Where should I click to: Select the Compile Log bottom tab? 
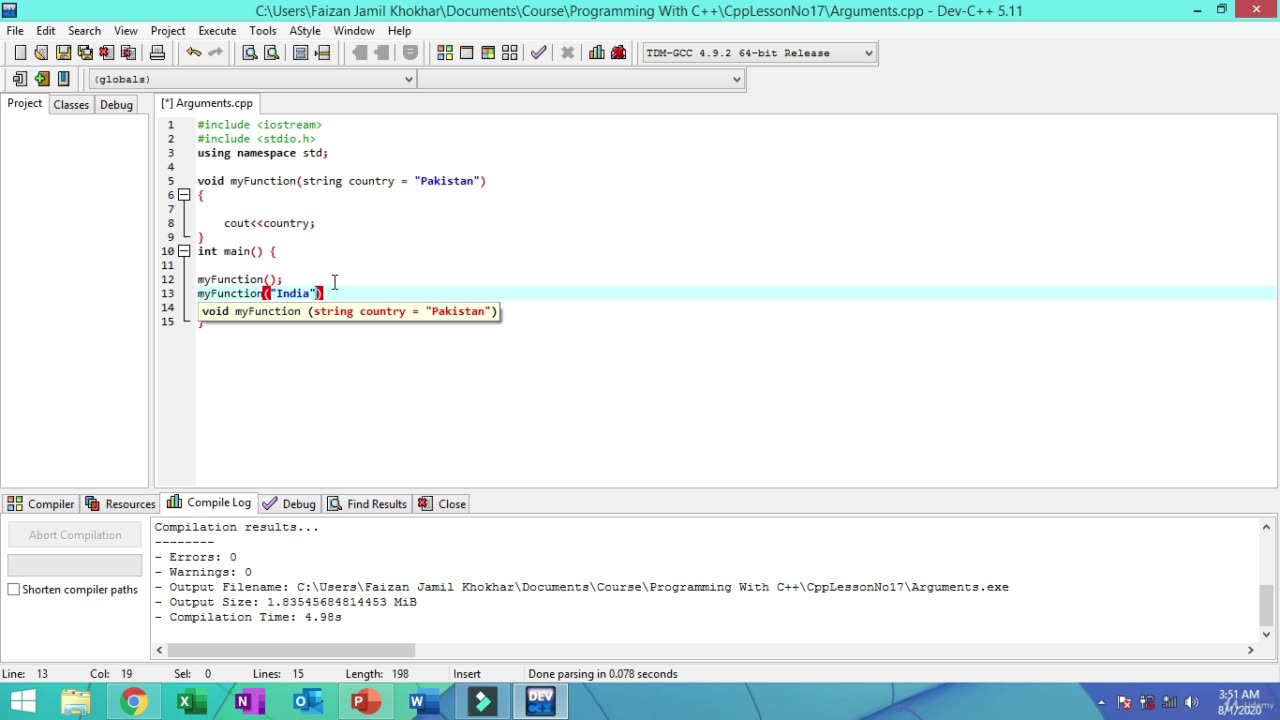click(209, 503)
